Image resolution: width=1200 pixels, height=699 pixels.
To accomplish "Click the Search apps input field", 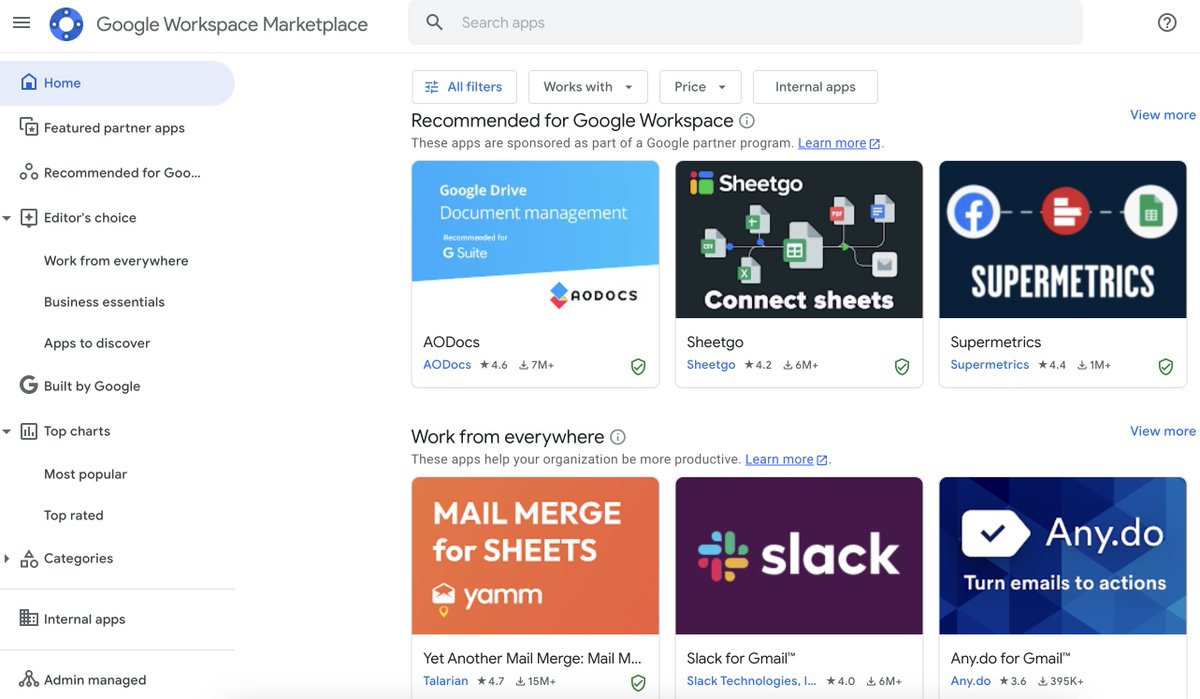I will click(x=745, y=22).
